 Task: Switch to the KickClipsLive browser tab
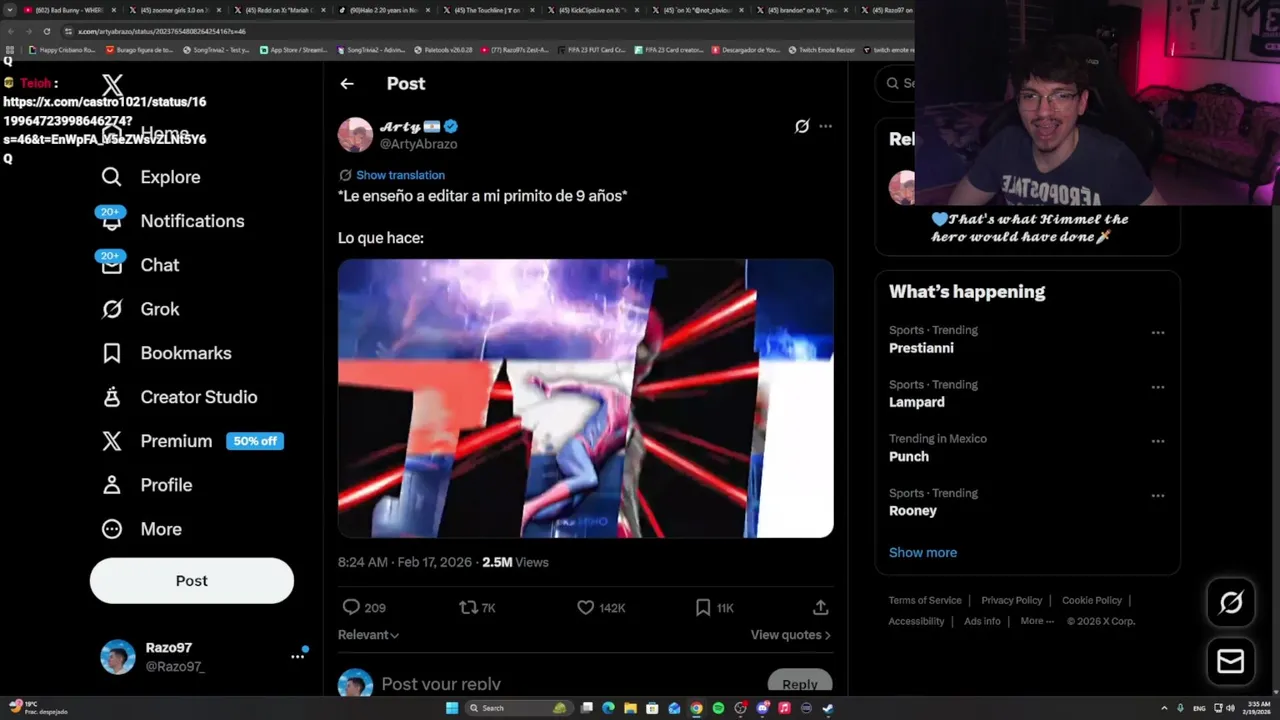(592, 10)
